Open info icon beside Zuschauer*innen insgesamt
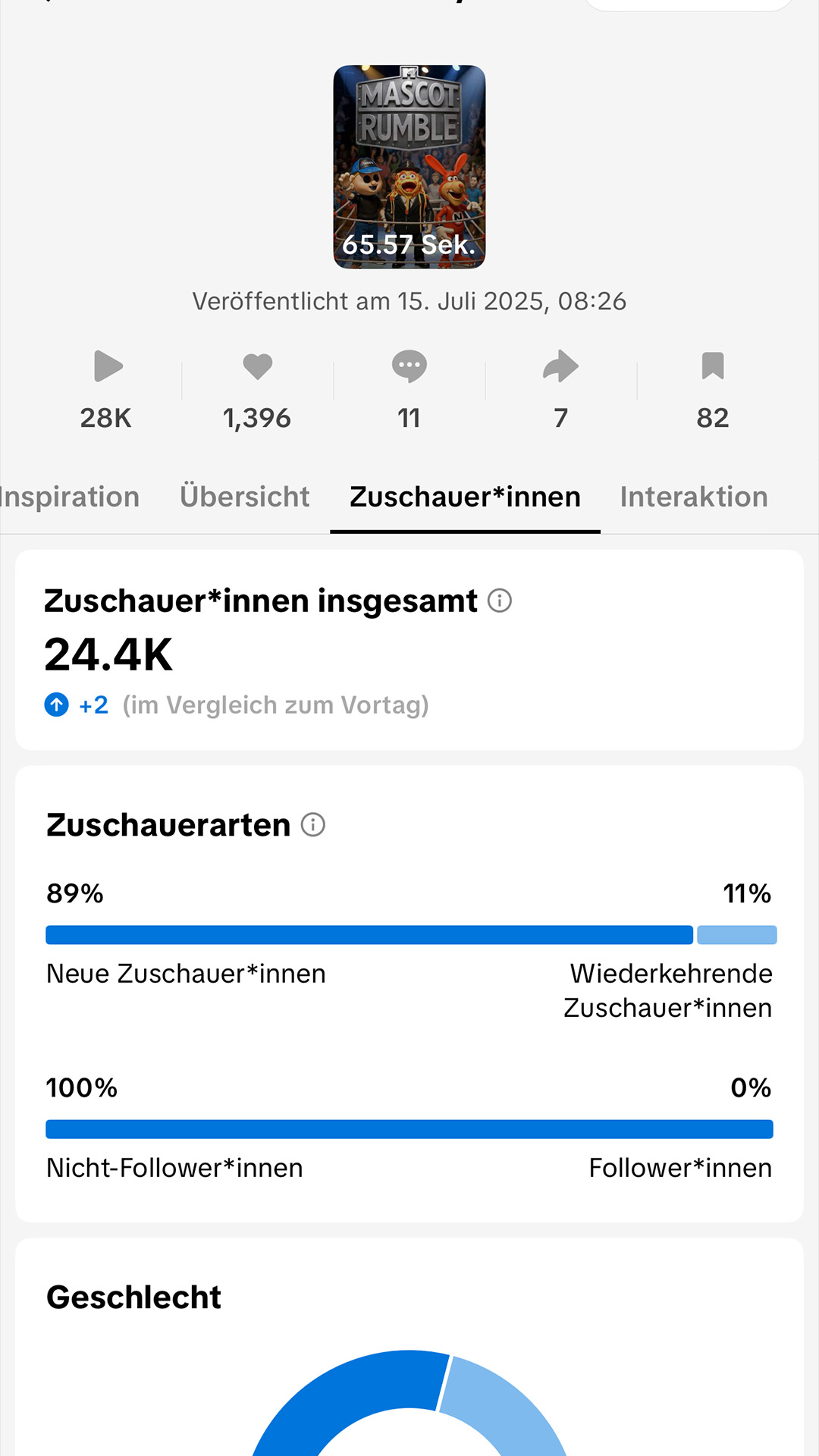This screenshot has height=1456, width=819. tap(500, 601)
